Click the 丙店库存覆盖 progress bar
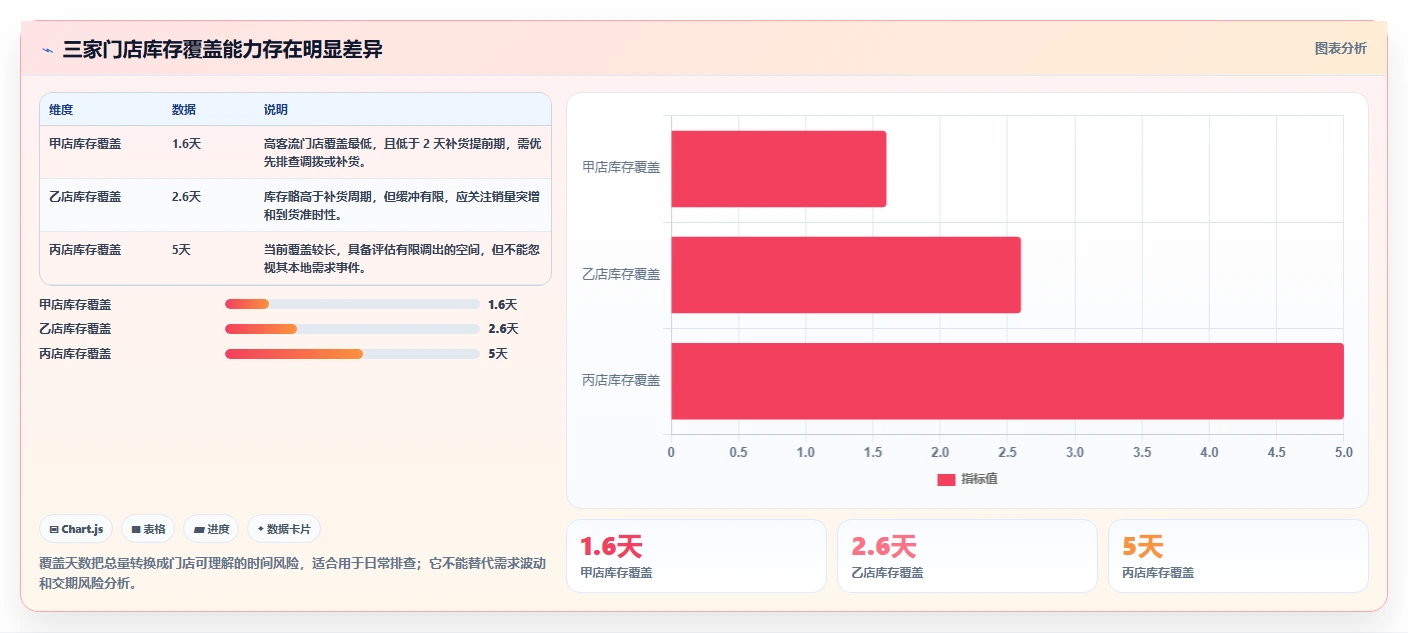 click(352, 353)
